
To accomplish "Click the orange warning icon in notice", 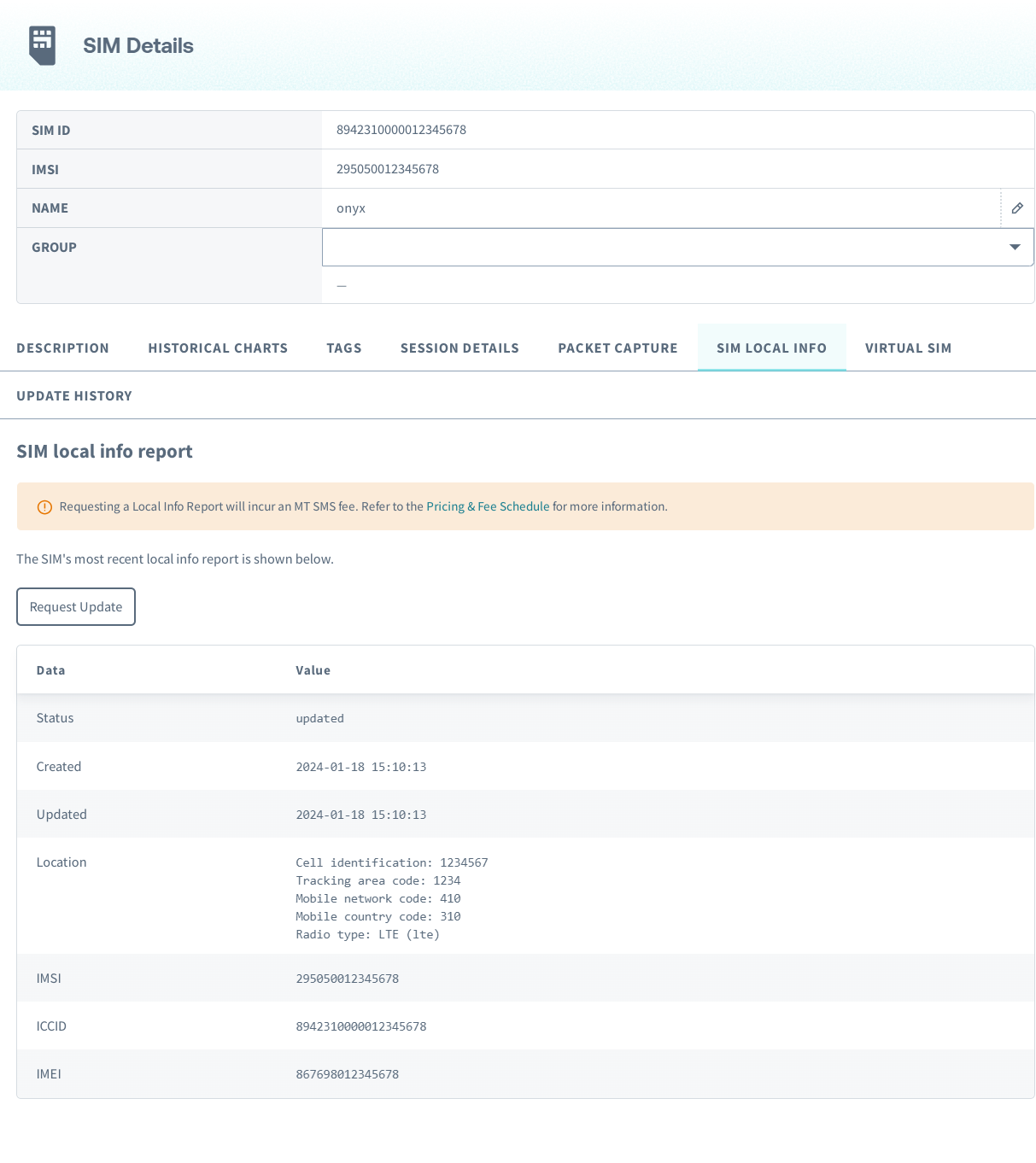I will 44,507.
